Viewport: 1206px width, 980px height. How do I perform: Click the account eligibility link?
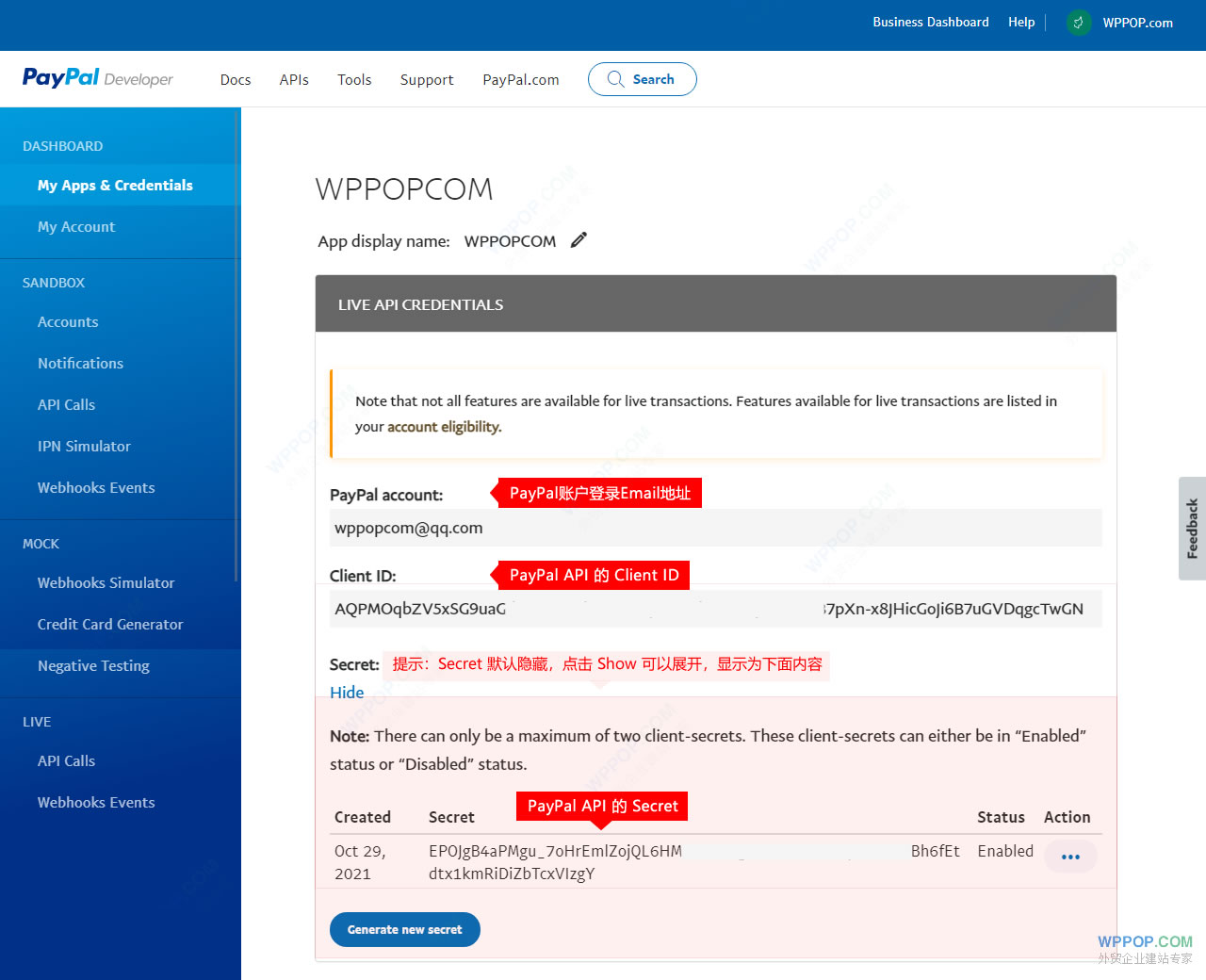[444, 427]
